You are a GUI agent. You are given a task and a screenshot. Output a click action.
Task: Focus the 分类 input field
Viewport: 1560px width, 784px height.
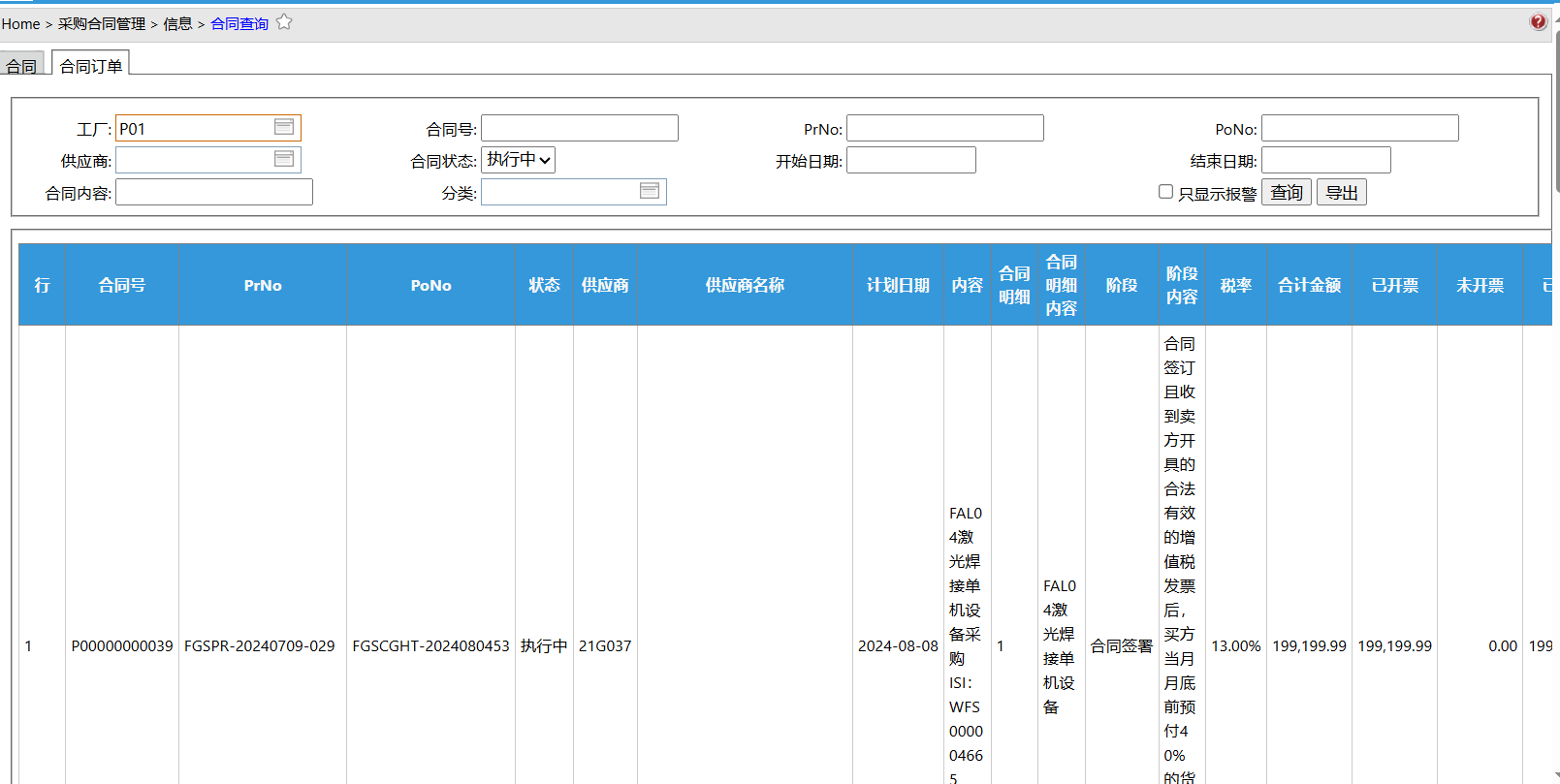574,192
